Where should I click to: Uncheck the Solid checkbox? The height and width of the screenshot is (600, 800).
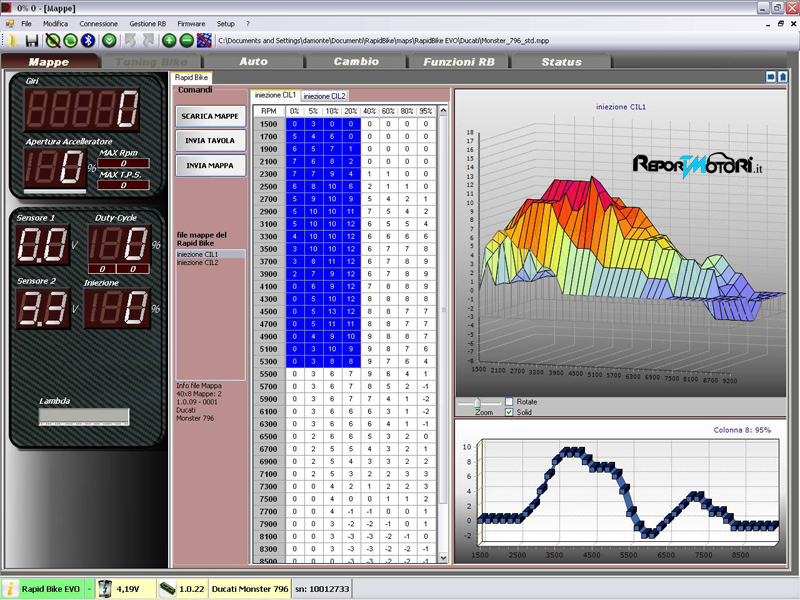tap(511, 412)
